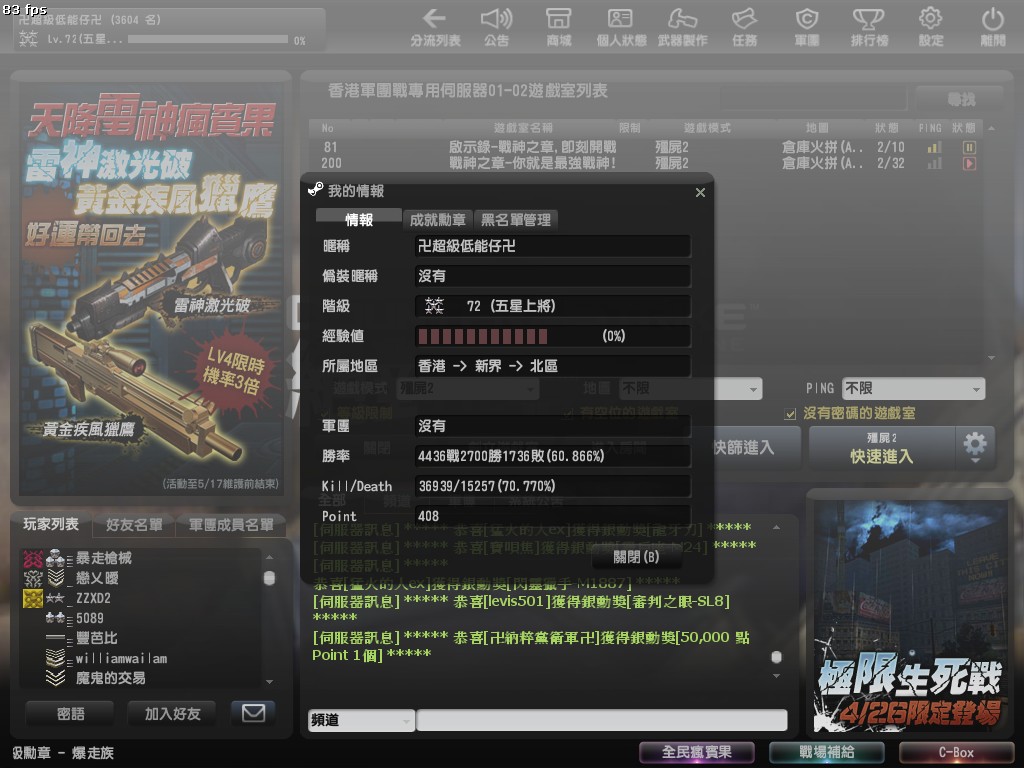Switch to the 軍團成員名單 tab

click(x=231, y=524)
